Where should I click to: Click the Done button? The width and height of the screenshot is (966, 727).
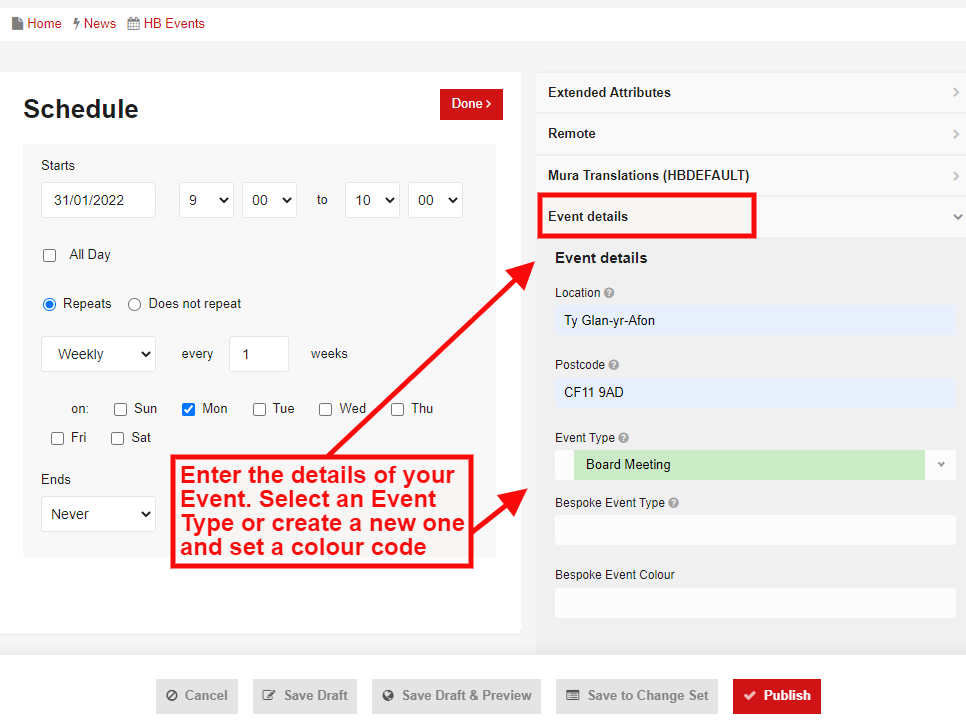pyautogui.click(x=471, y=104)
